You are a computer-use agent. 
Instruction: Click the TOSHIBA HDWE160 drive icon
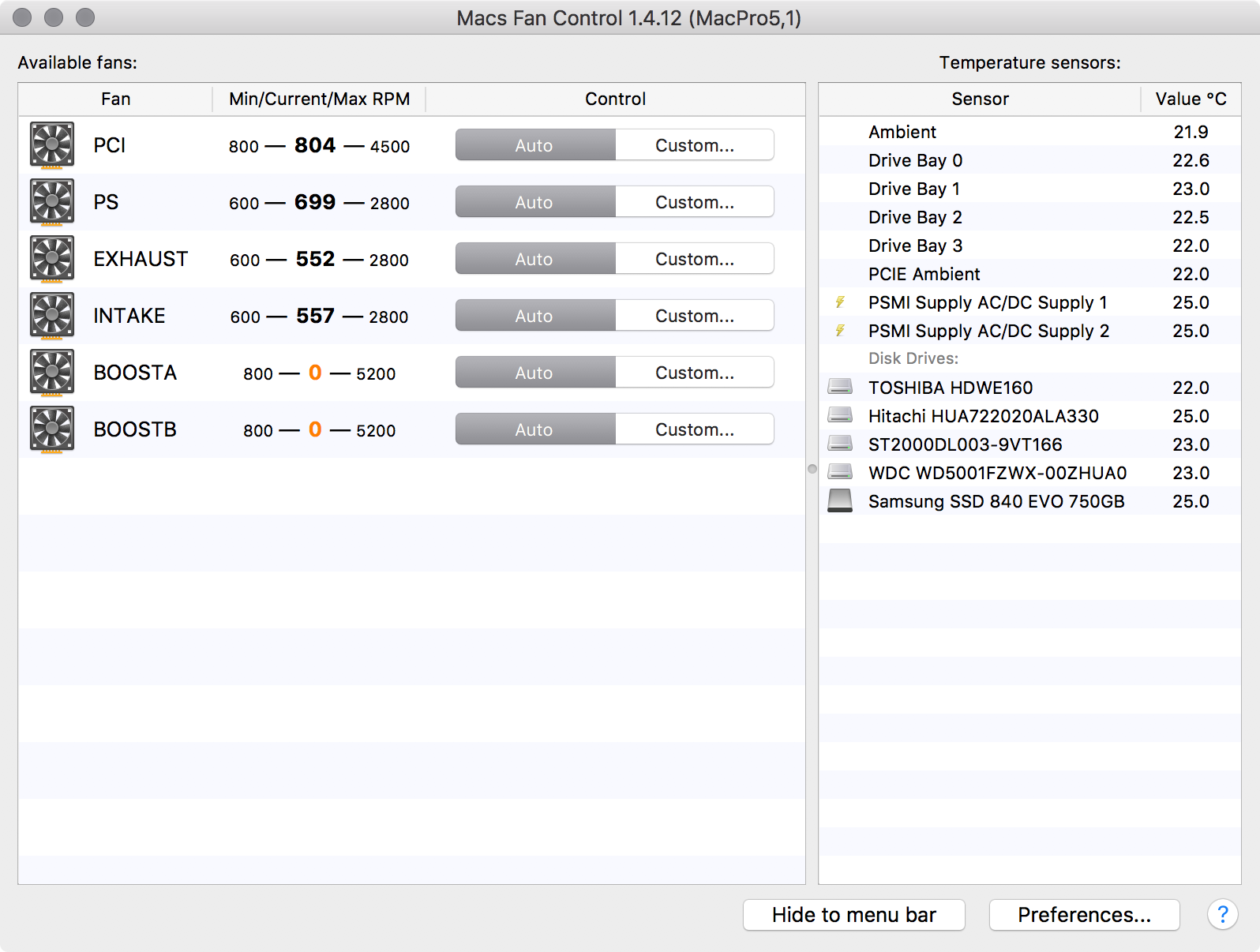coord(840,387)
